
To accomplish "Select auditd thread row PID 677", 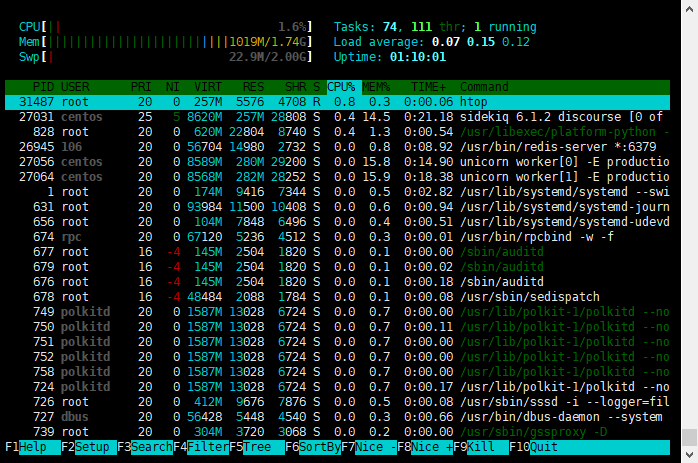I will pos(337,252).
